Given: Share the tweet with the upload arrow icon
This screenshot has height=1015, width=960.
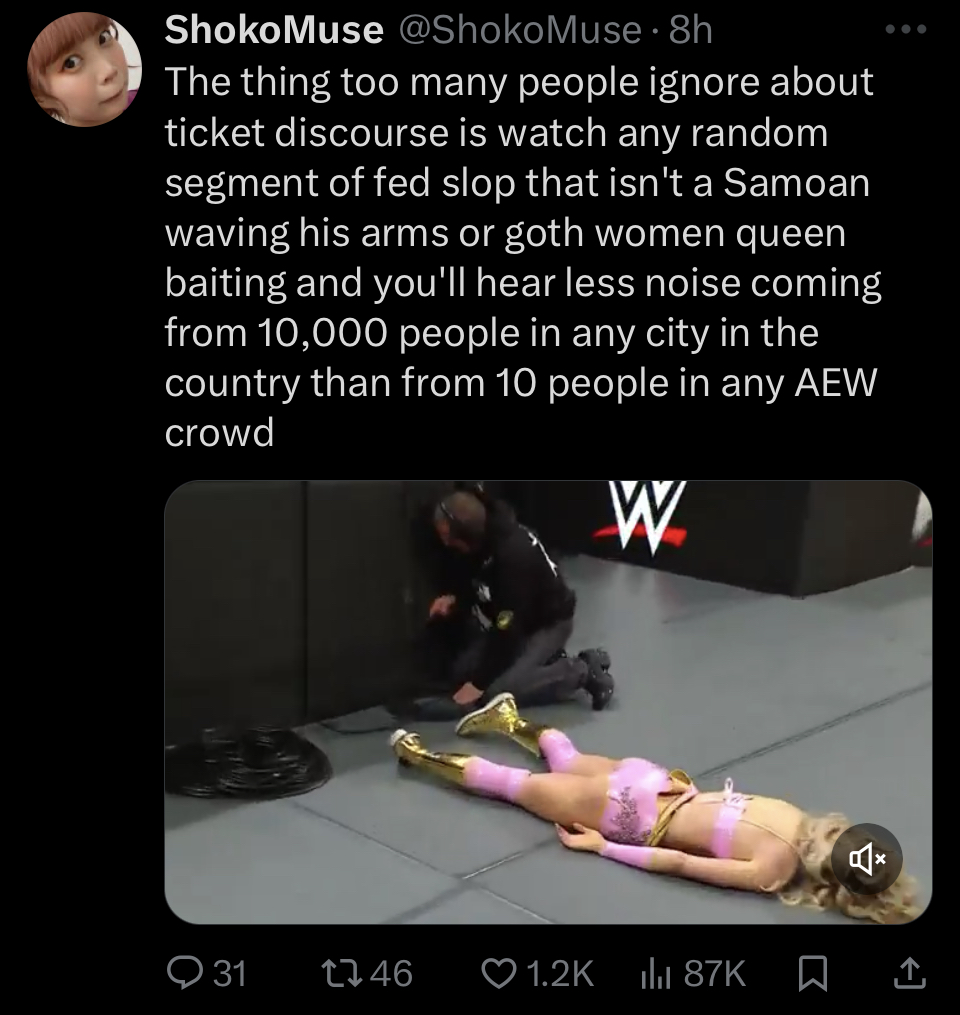Looking at the screenshot, I should [x=910, y=973].
